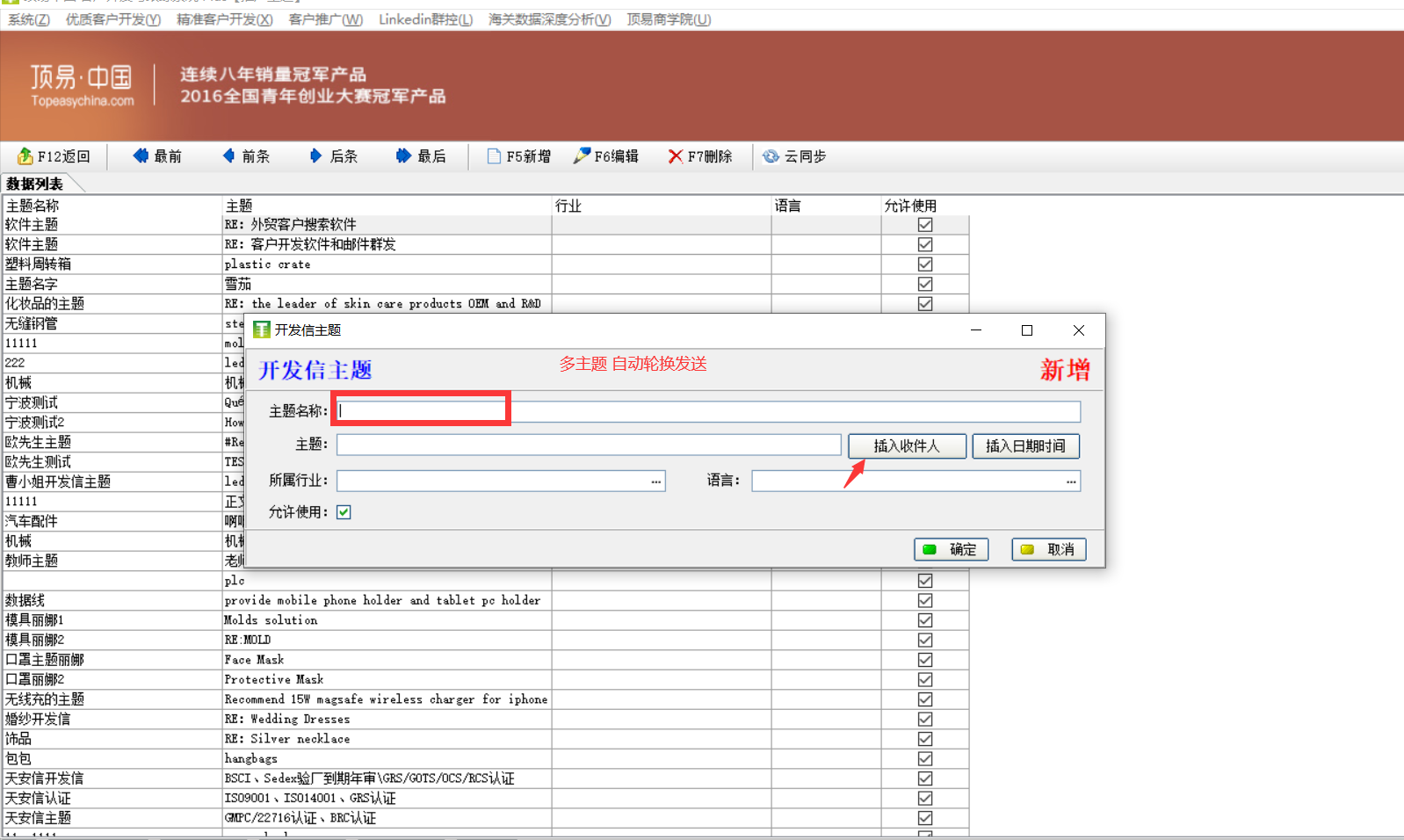Toggle 允许使用 checkbox for 数据线 row
The height and width of the screenshot is (840, 1404).
point(925,600)
